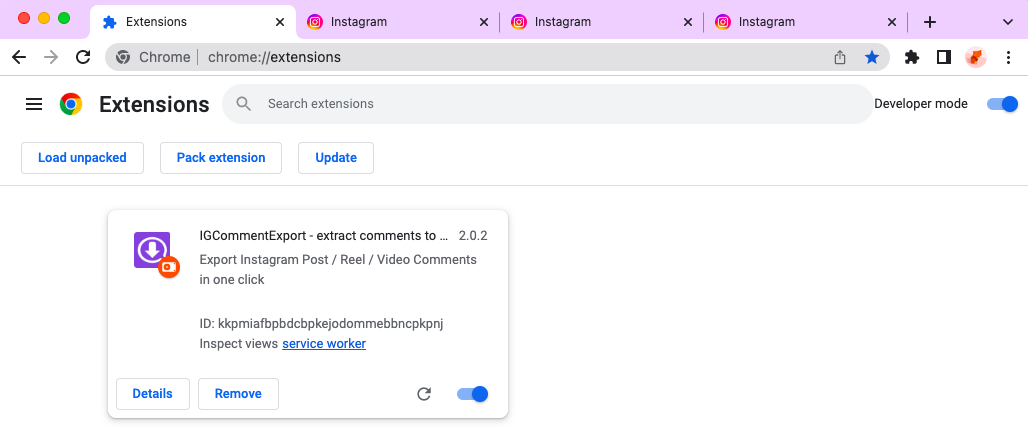
Task: Disable the IGCommentExport extension toggle
Action: coord(473,394)
